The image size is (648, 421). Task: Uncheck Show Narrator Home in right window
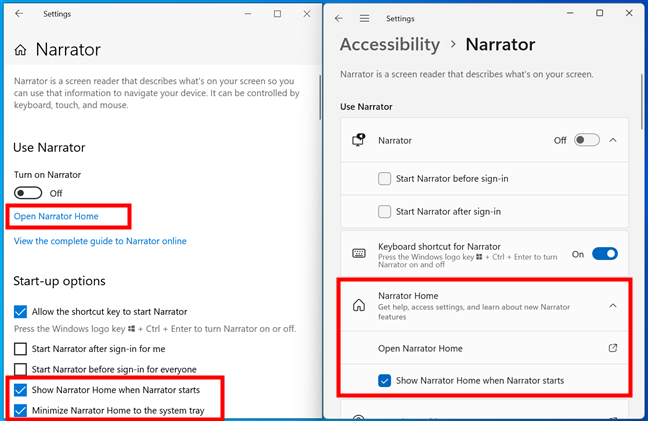coord(384,380)
